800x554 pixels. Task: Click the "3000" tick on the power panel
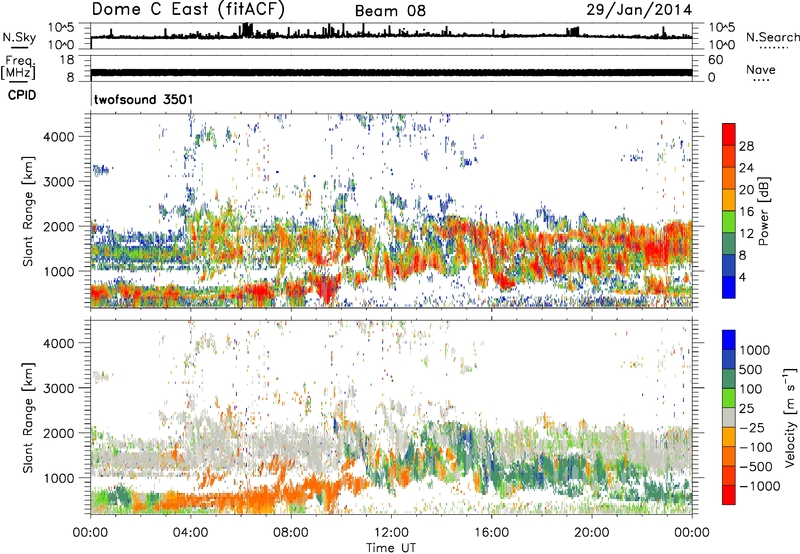coord(59,182)
